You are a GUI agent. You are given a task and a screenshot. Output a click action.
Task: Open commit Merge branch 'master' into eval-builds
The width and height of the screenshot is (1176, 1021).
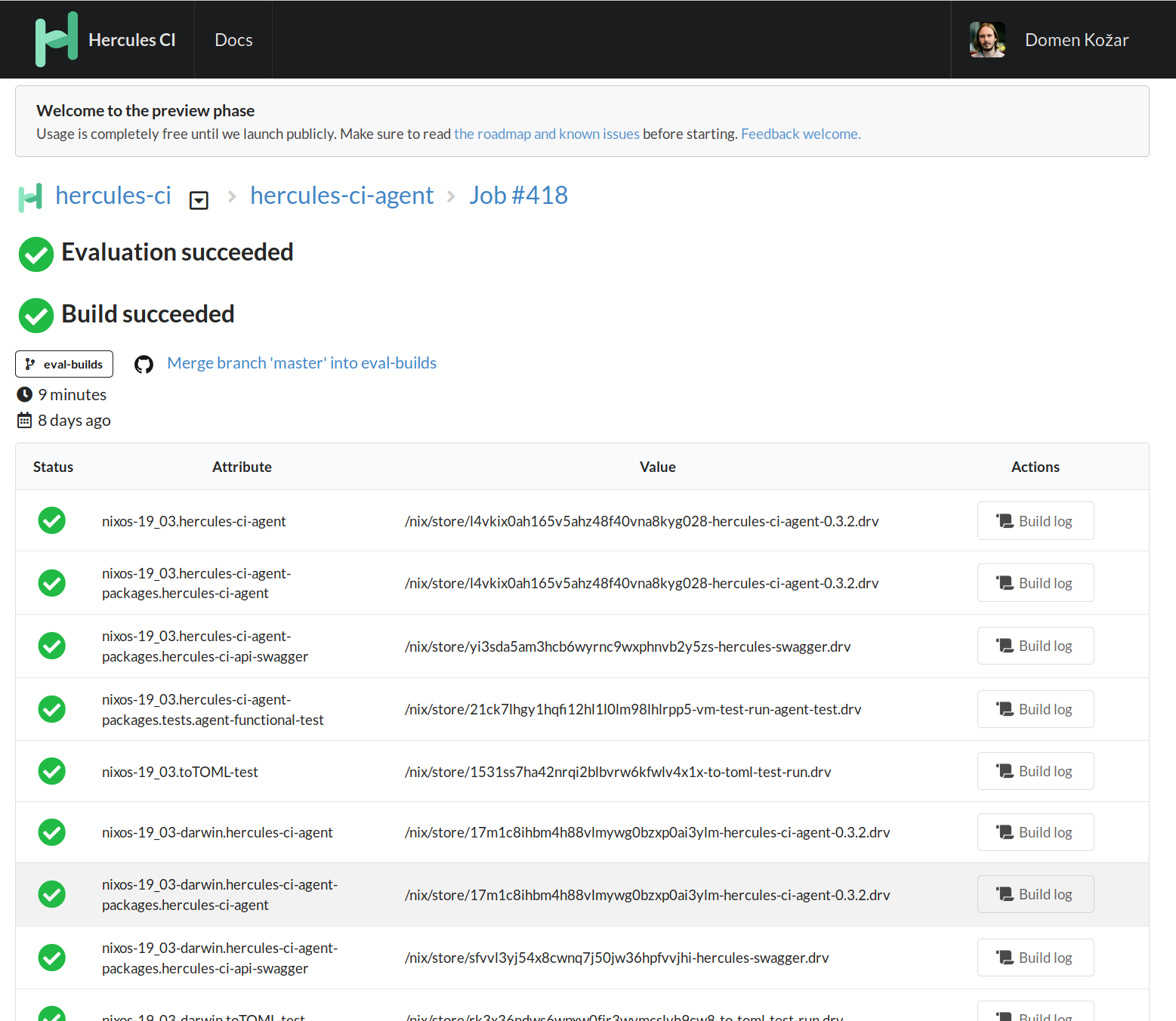click(x=302, y=363)
